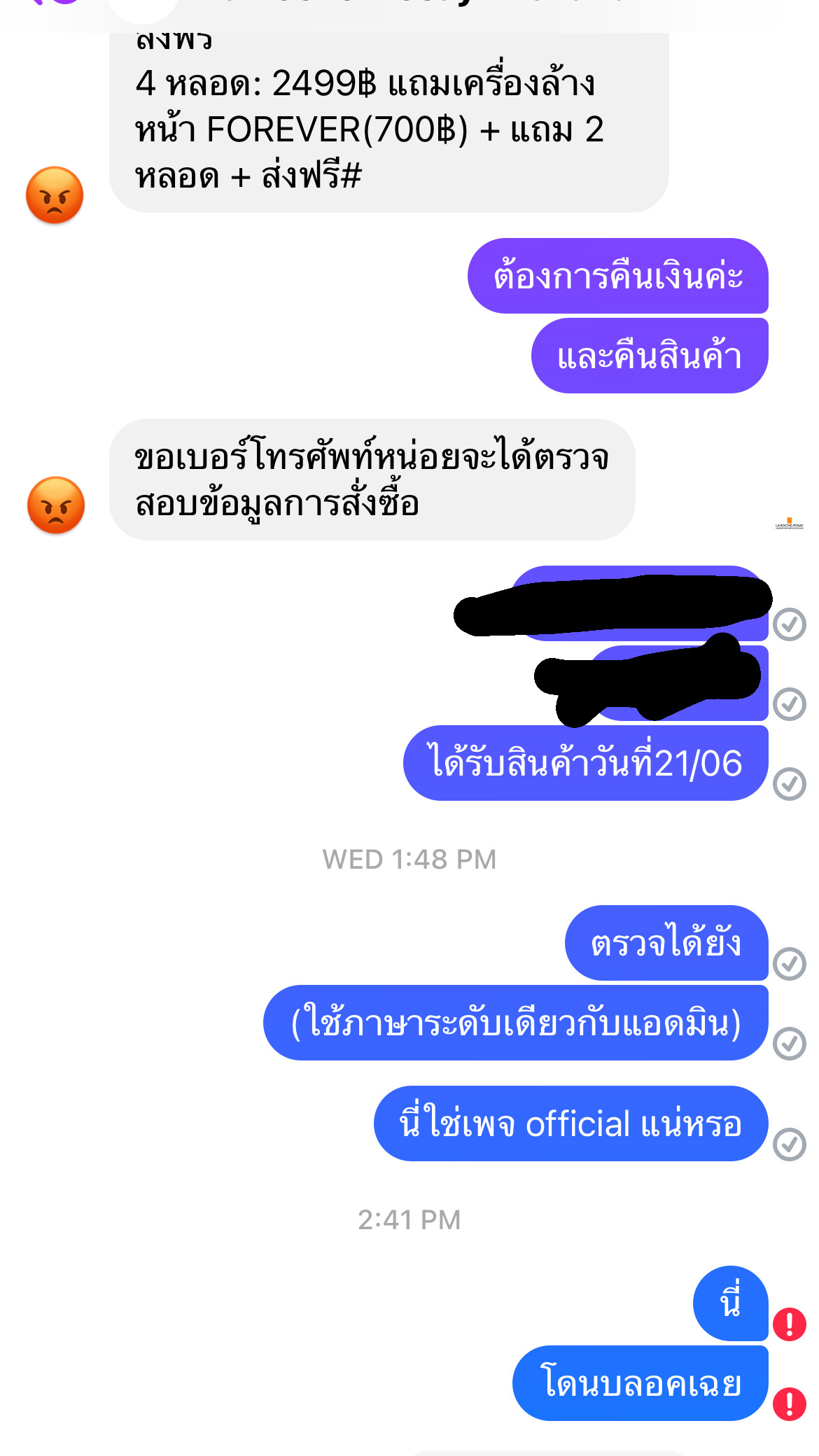Tap the checkmark beside the second redacted message
This screenshot has width=819, height=1456.
pyautogui.click(x=790, y=704)
